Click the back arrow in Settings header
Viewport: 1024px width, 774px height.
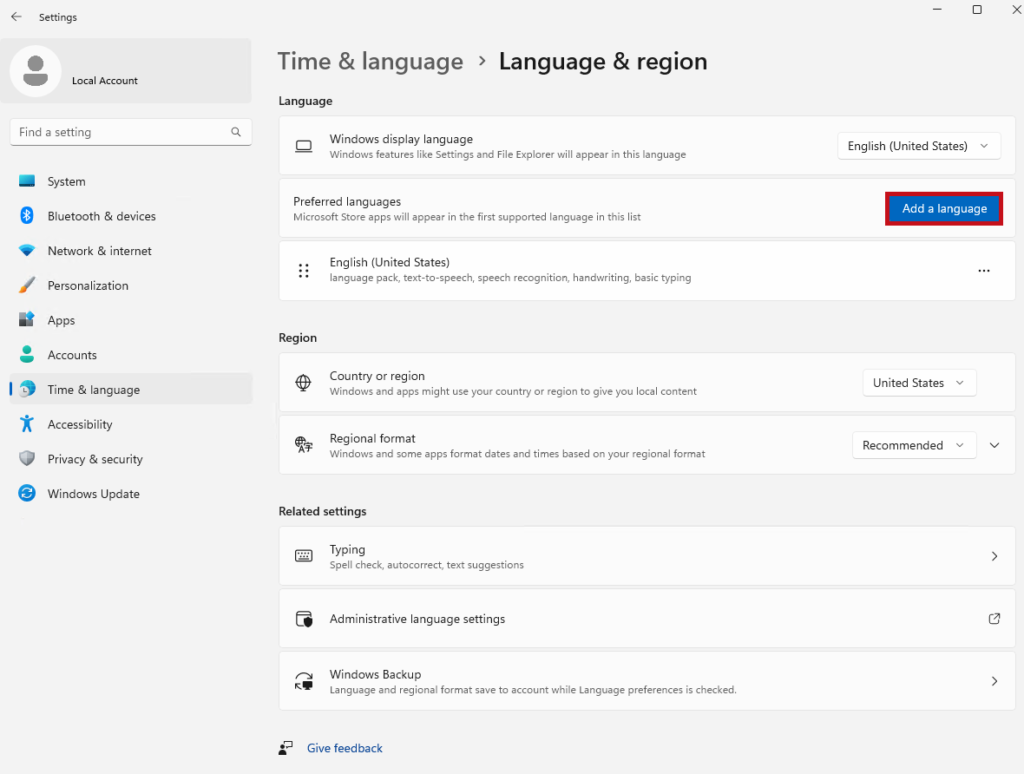tap(16, 17)
